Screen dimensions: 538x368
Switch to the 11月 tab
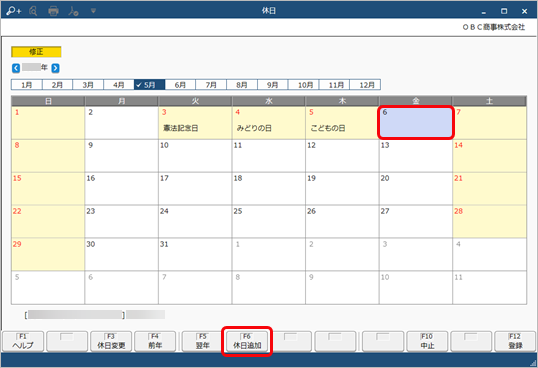pyautogui.click(x=334, y=85)
